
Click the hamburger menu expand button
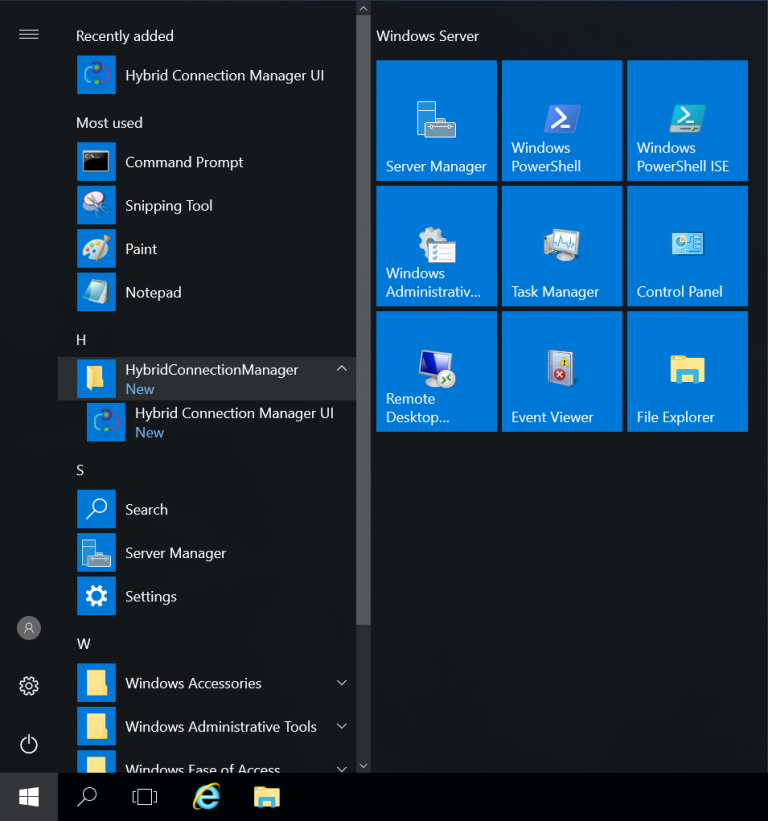coord(29,35)
